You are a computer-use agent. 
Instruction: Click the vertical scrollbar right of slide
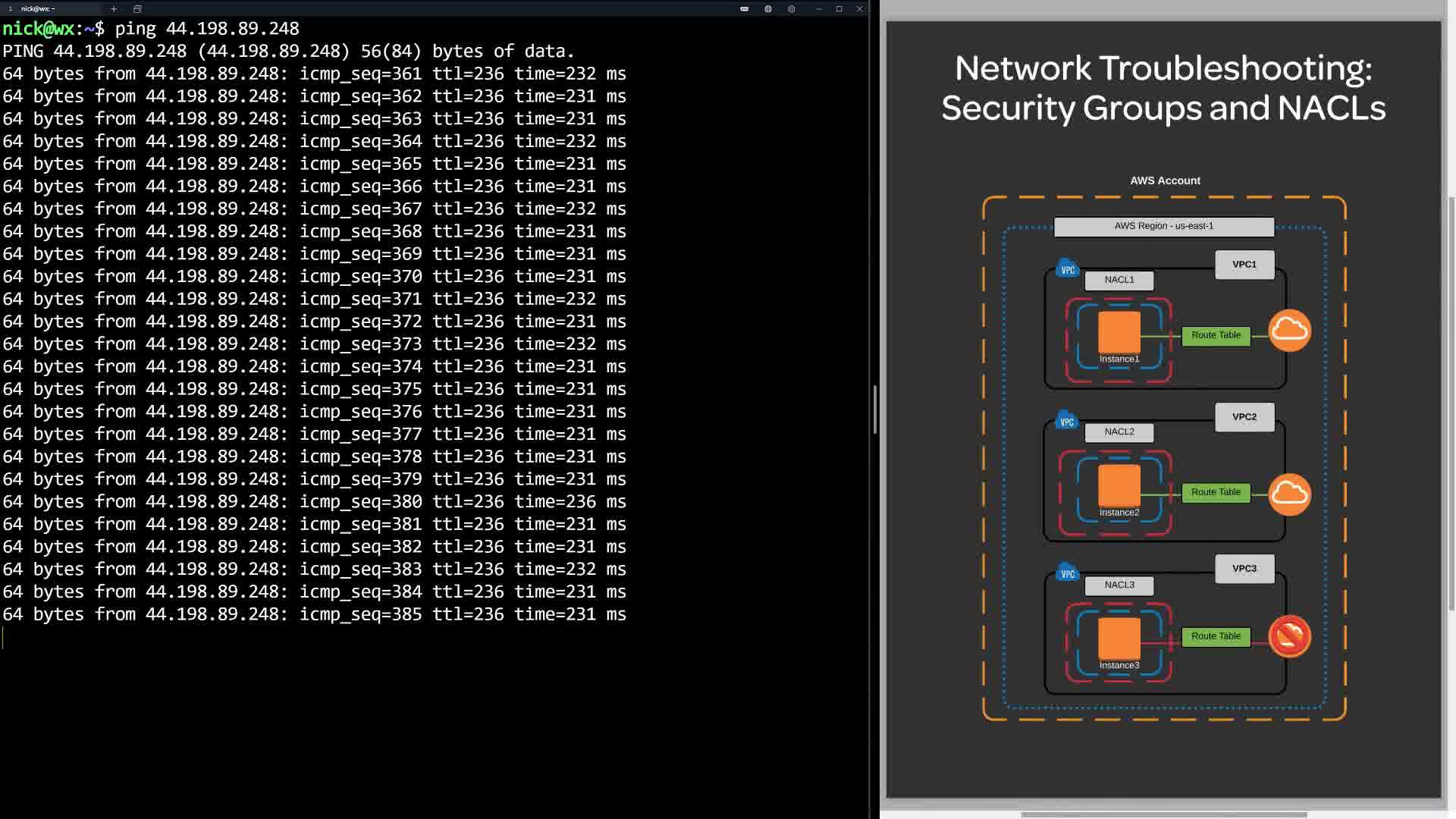tap(1451, 402)
